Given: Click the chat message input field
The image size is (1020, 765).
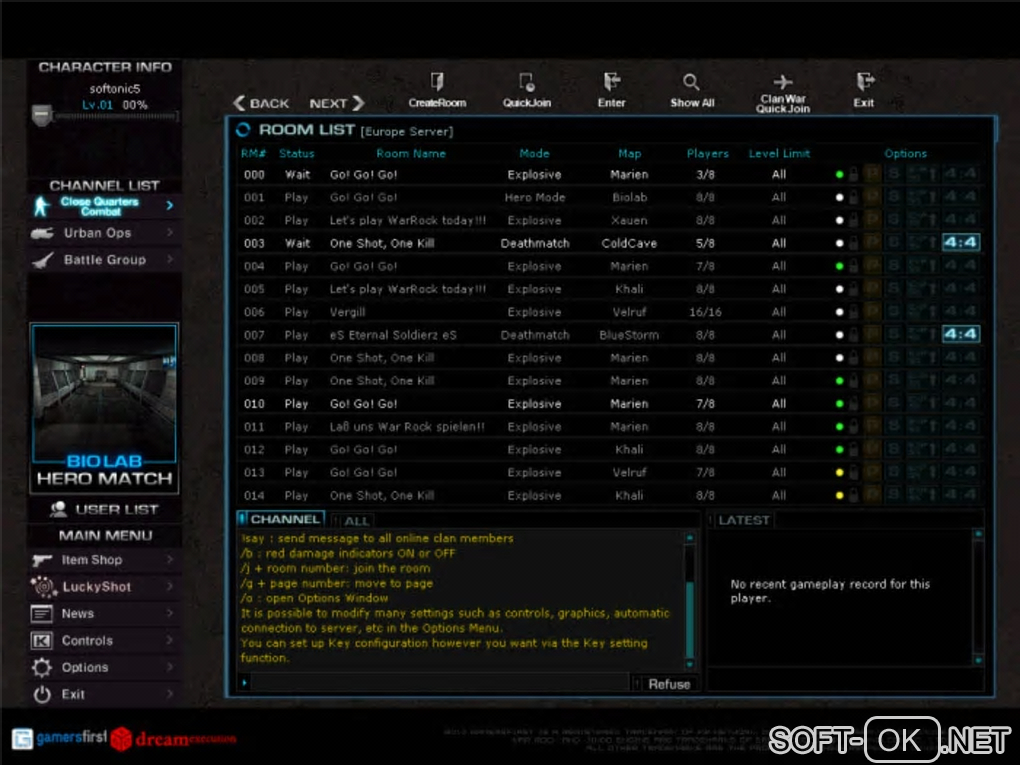Looking at the screenshot, I should coord(439,682).
